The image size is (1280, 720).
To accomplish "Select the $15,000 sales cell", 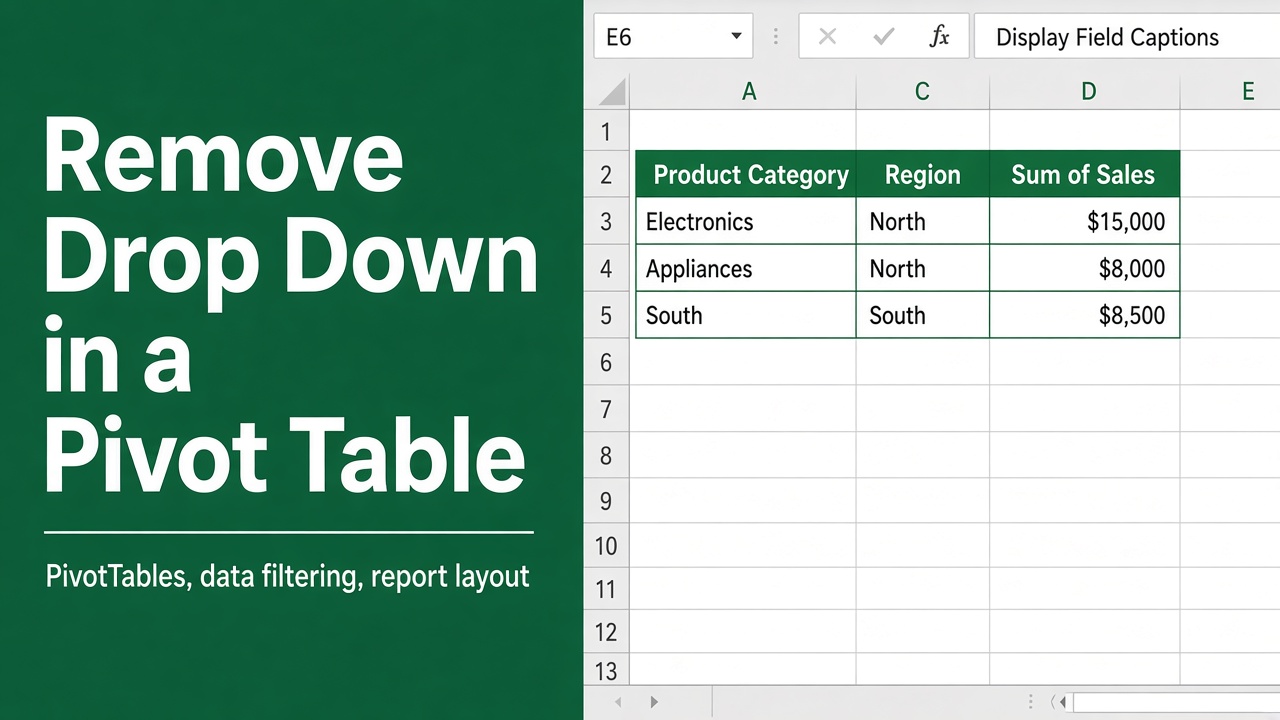I will 1085,221.
